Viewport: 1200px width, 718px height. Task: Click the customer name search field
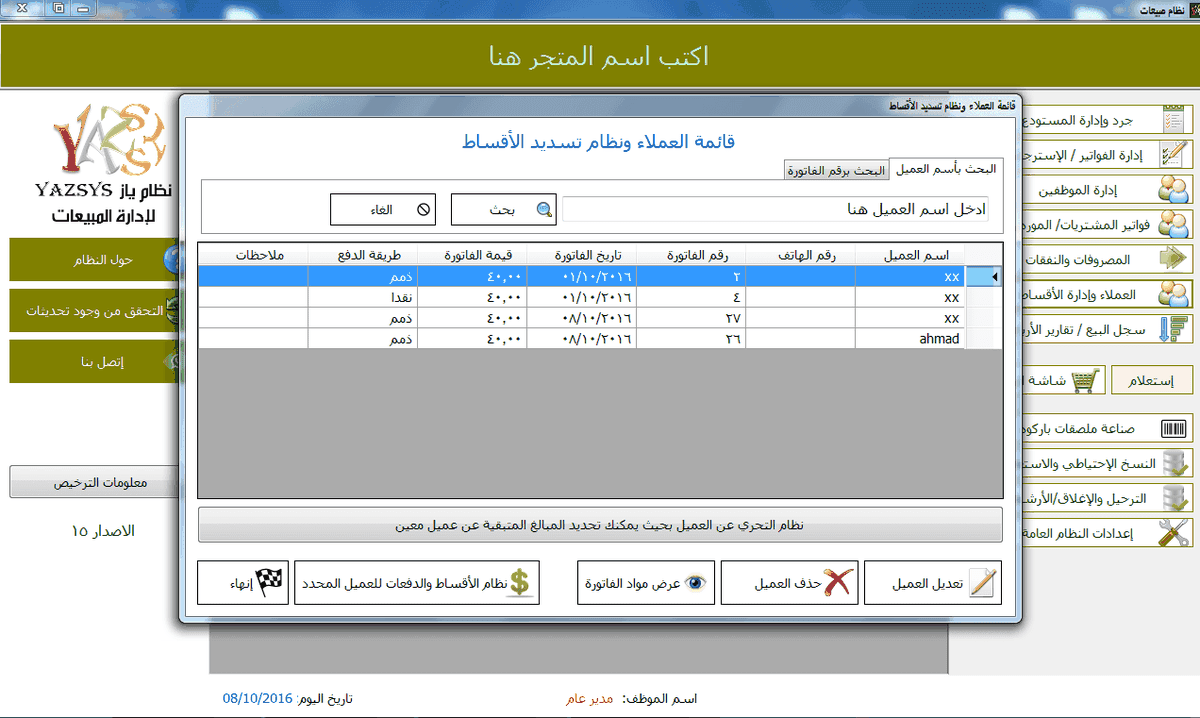tap(775, 210)
